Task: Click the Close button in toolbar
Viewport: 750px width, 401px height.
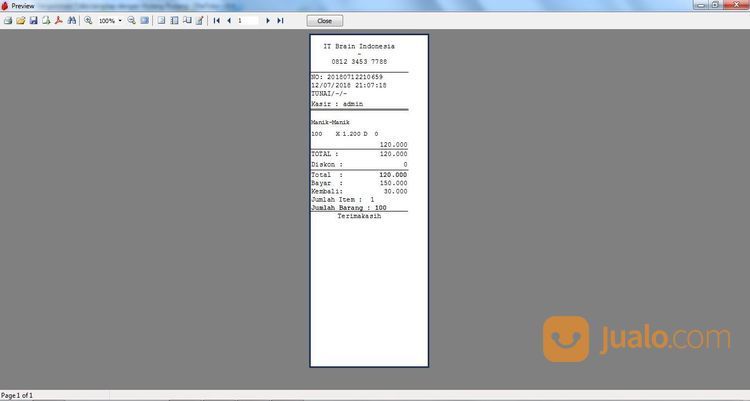Action: click(325, 21)
